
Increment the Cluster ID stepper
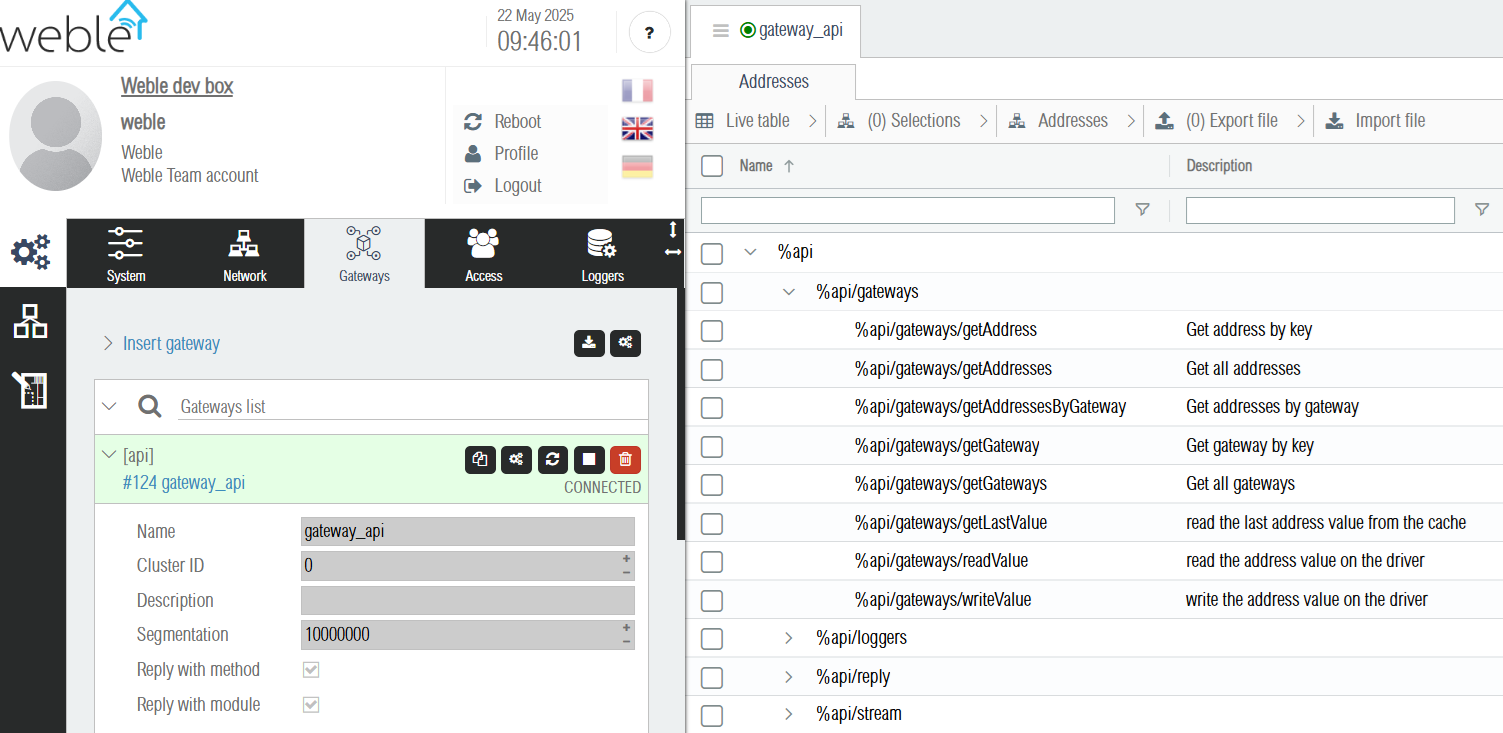coord(626,559)
